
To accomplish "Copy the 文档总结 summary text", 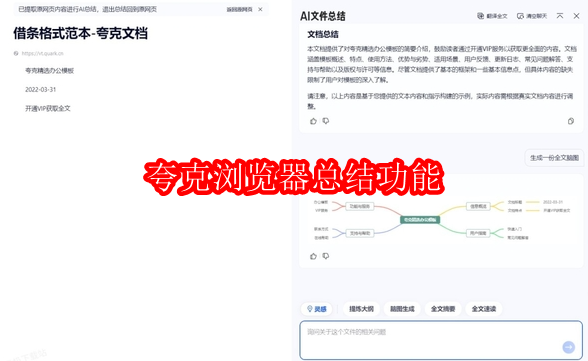I will (x=571, y=121).
